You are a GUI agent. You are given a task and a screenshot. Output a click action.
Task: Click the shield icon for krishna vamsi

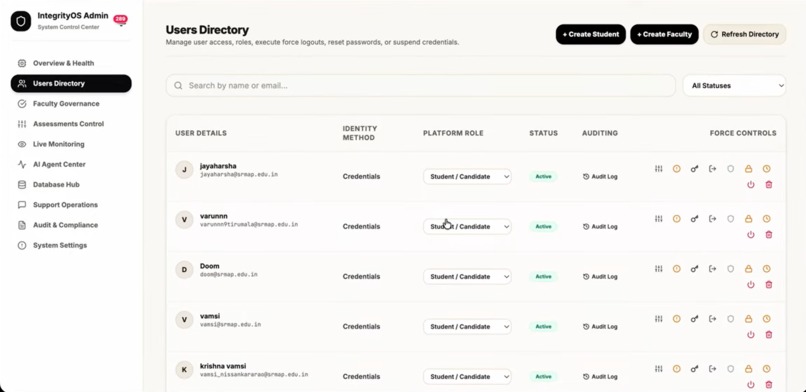point(730,368)
